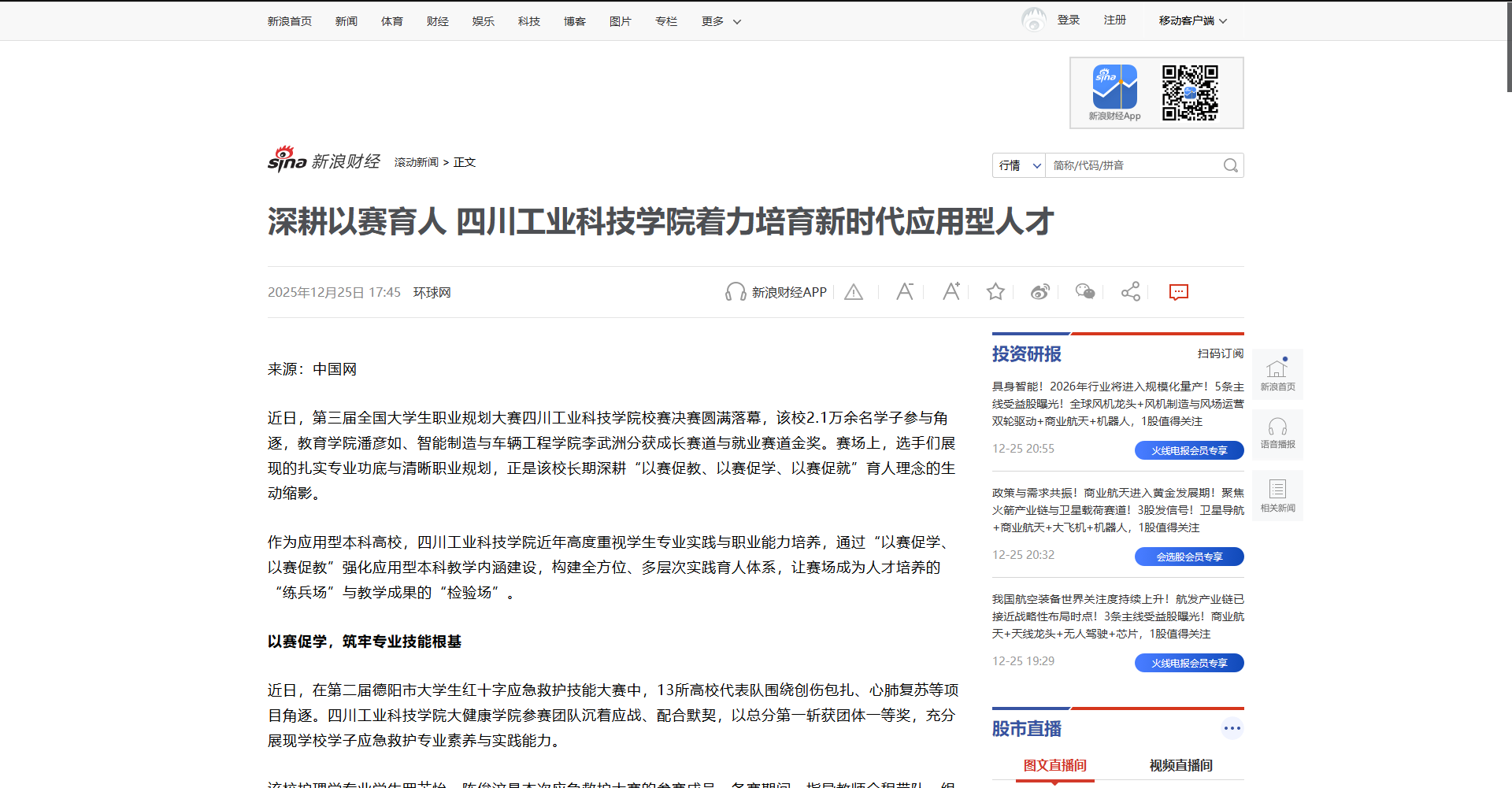The width and height of the screenshot is (1512, 788).
Task: Bookmark article with the star icon
Action: 995,292
